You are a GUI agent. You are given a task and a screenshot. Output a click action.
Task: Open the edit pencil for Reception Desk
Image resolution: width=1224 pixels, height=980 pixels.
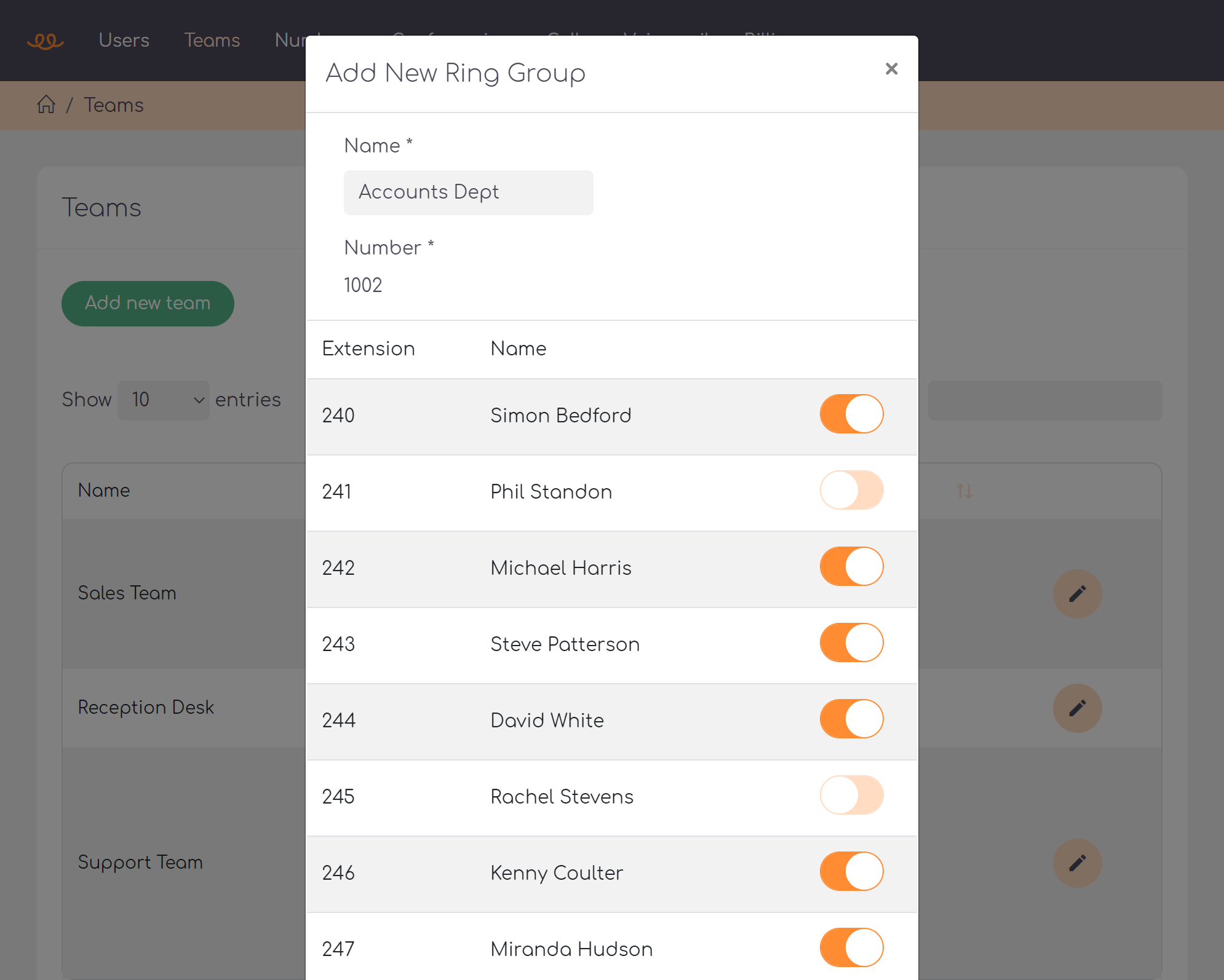coord(1077,708)
